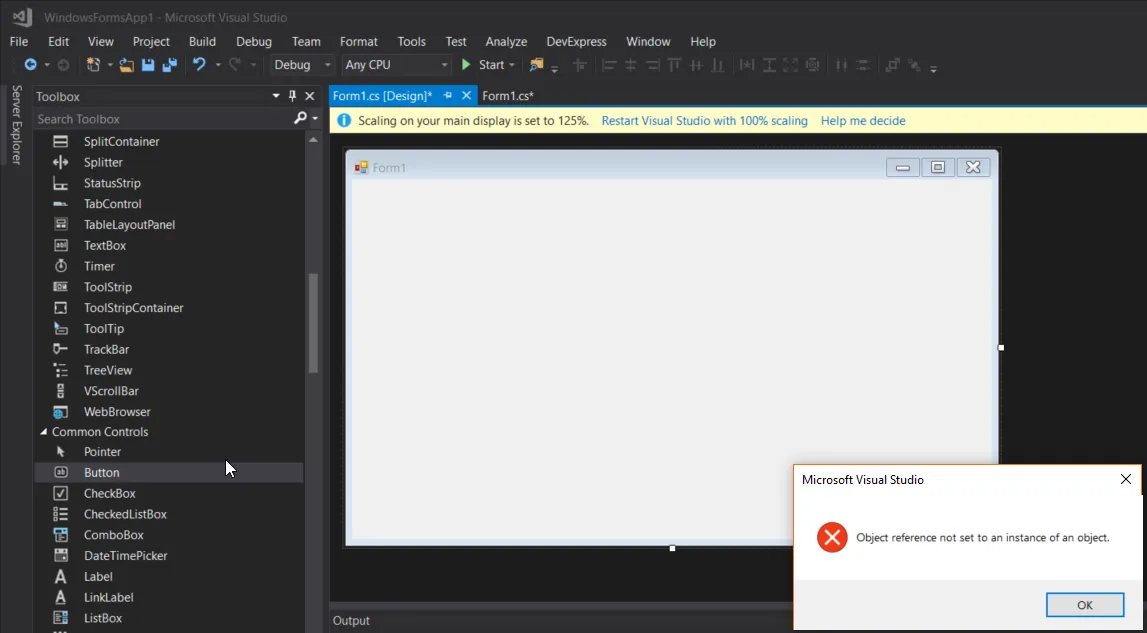
Task: Click the Align Lefts layout icon
Action: [609, 65]
